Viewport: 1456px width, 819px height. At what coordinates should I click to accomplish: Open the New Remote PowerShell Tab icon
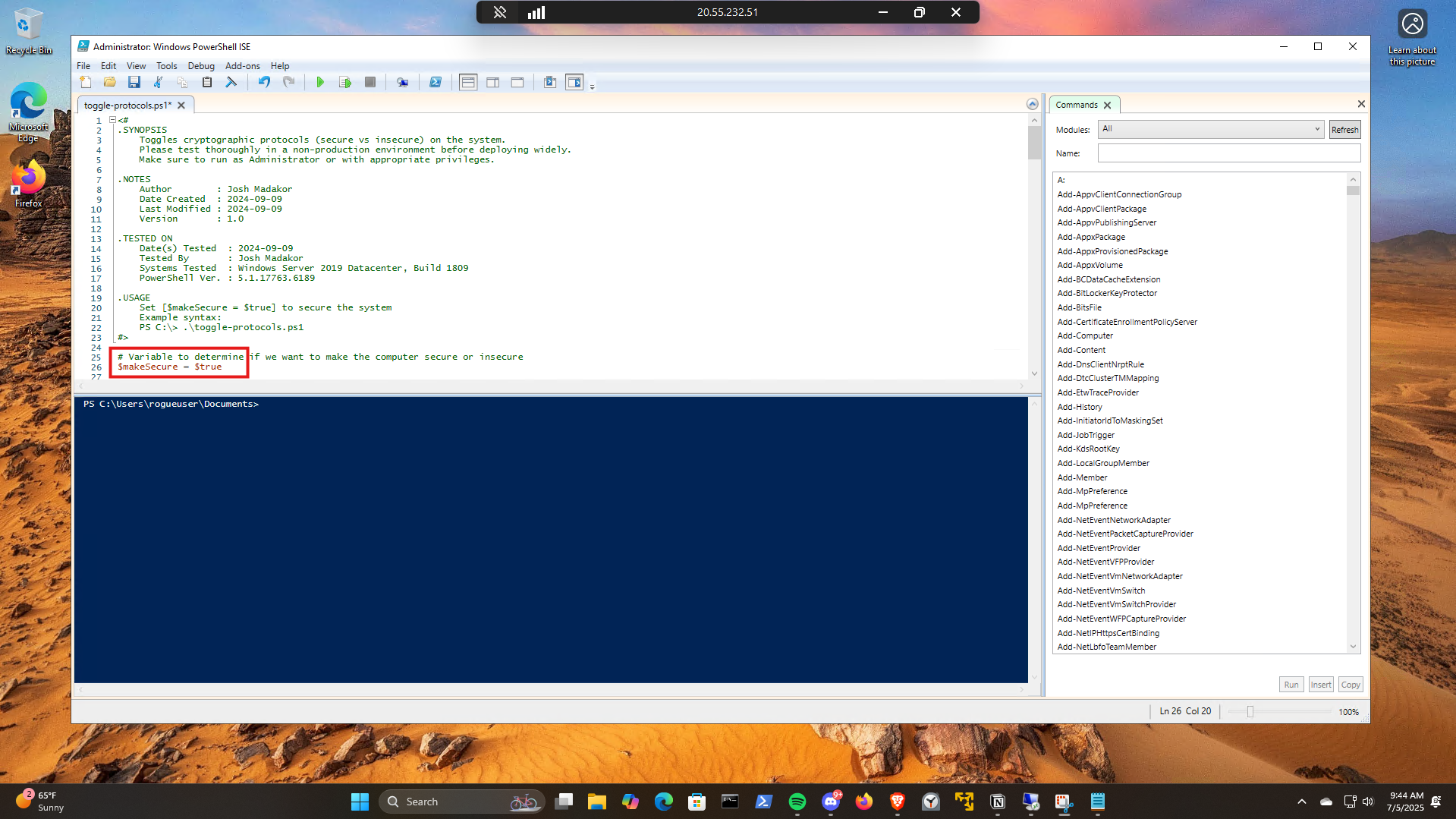point(402,82)
